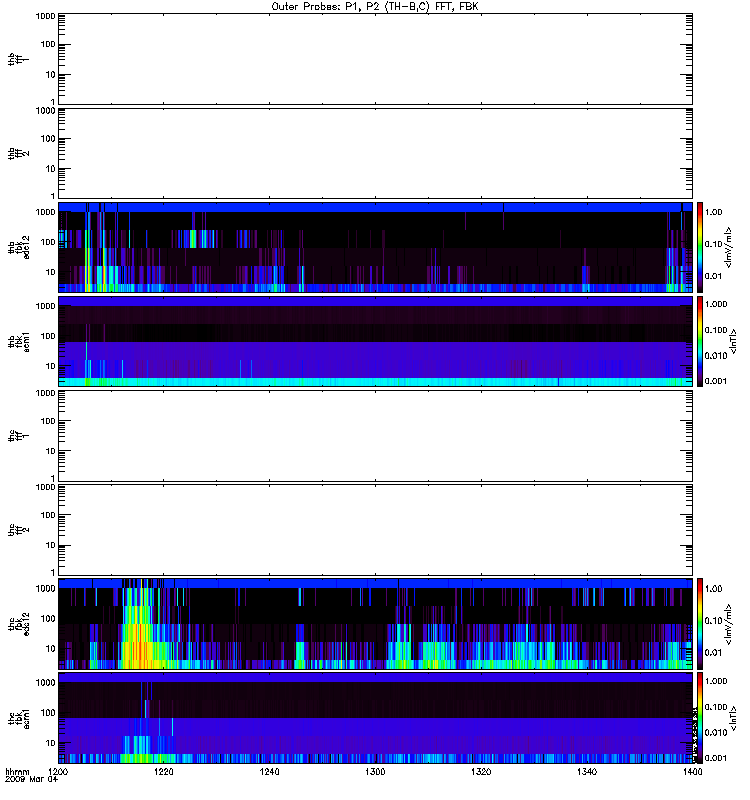The height and width of the screenshot is (800, 750).
Task: Click the 'thb fff 2' vertical panel label
Action: coord(18,154)
